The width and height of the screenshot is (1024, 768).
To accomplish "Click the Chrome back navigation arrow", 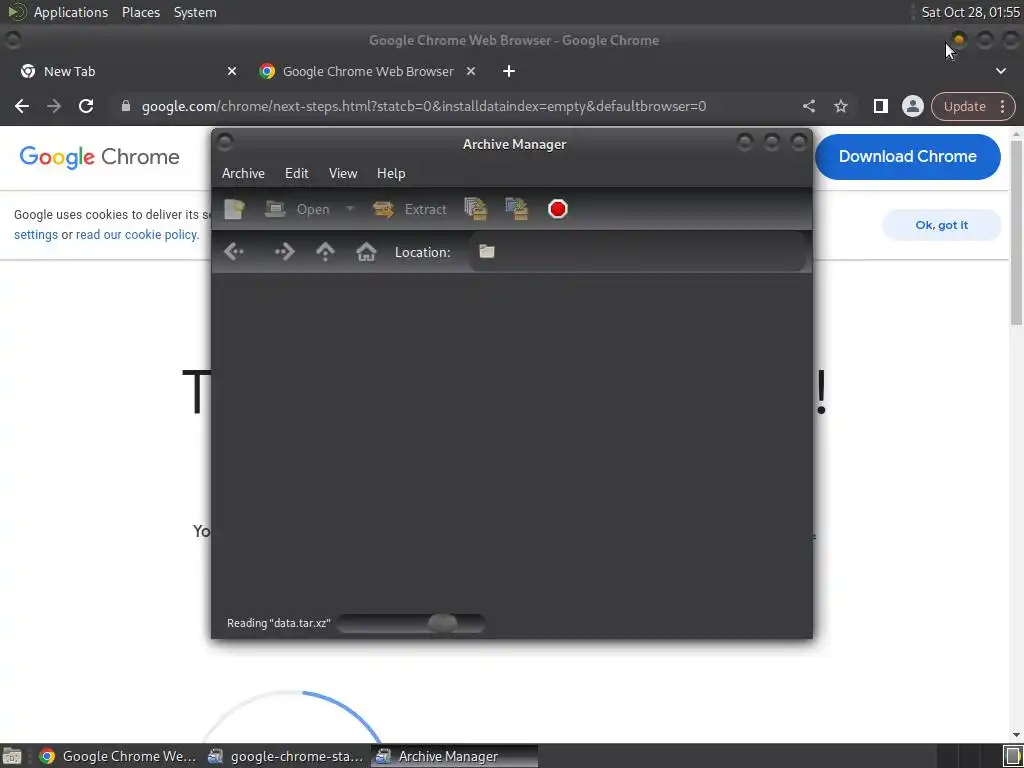I will tap(22, 106).
